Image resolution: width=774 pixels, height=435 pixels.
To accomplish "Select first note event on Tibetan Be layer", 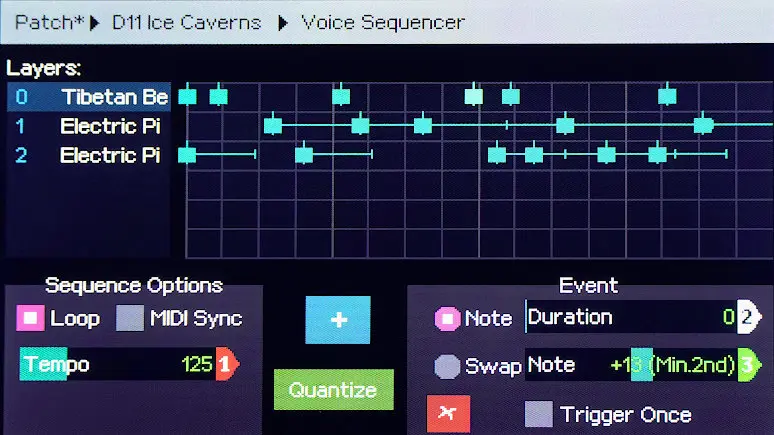I will click(187, 96).
